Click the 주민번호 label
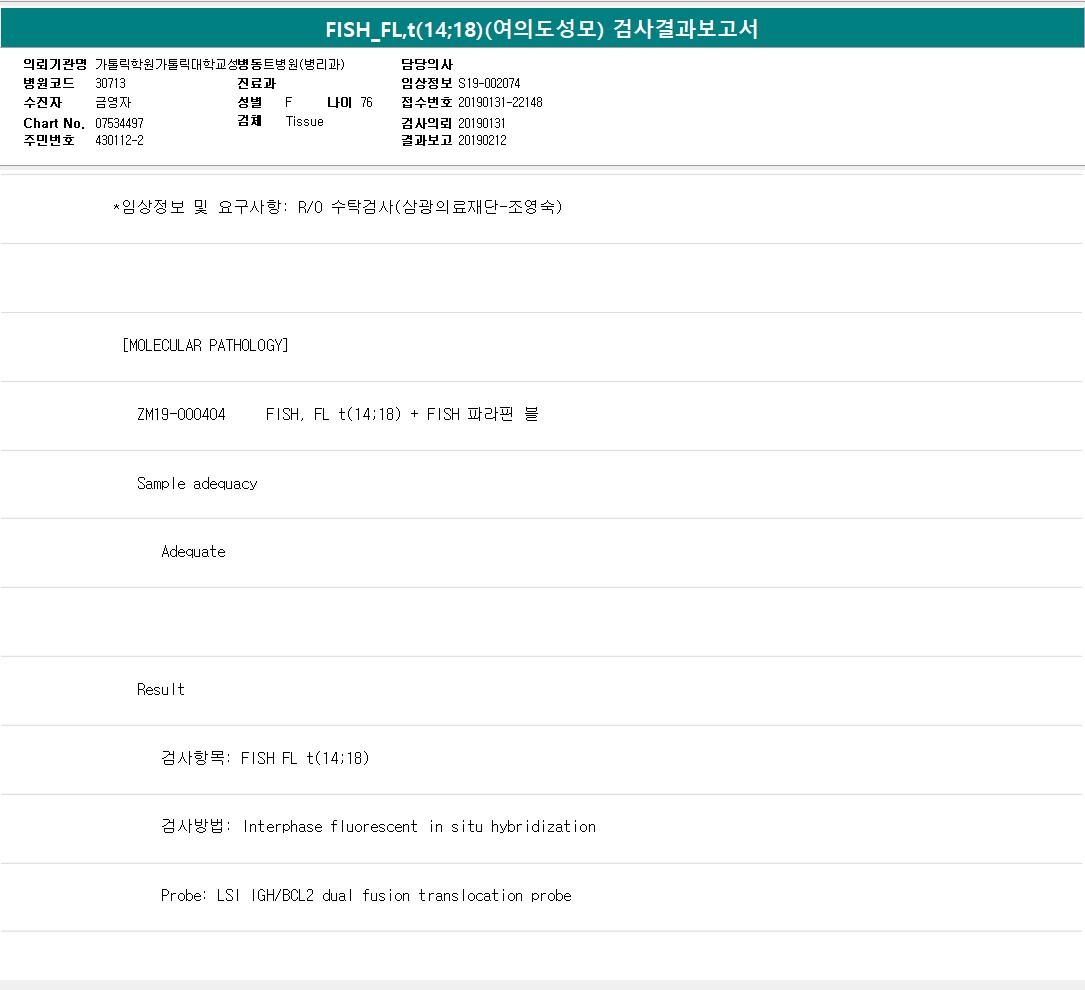 (48, 140)
